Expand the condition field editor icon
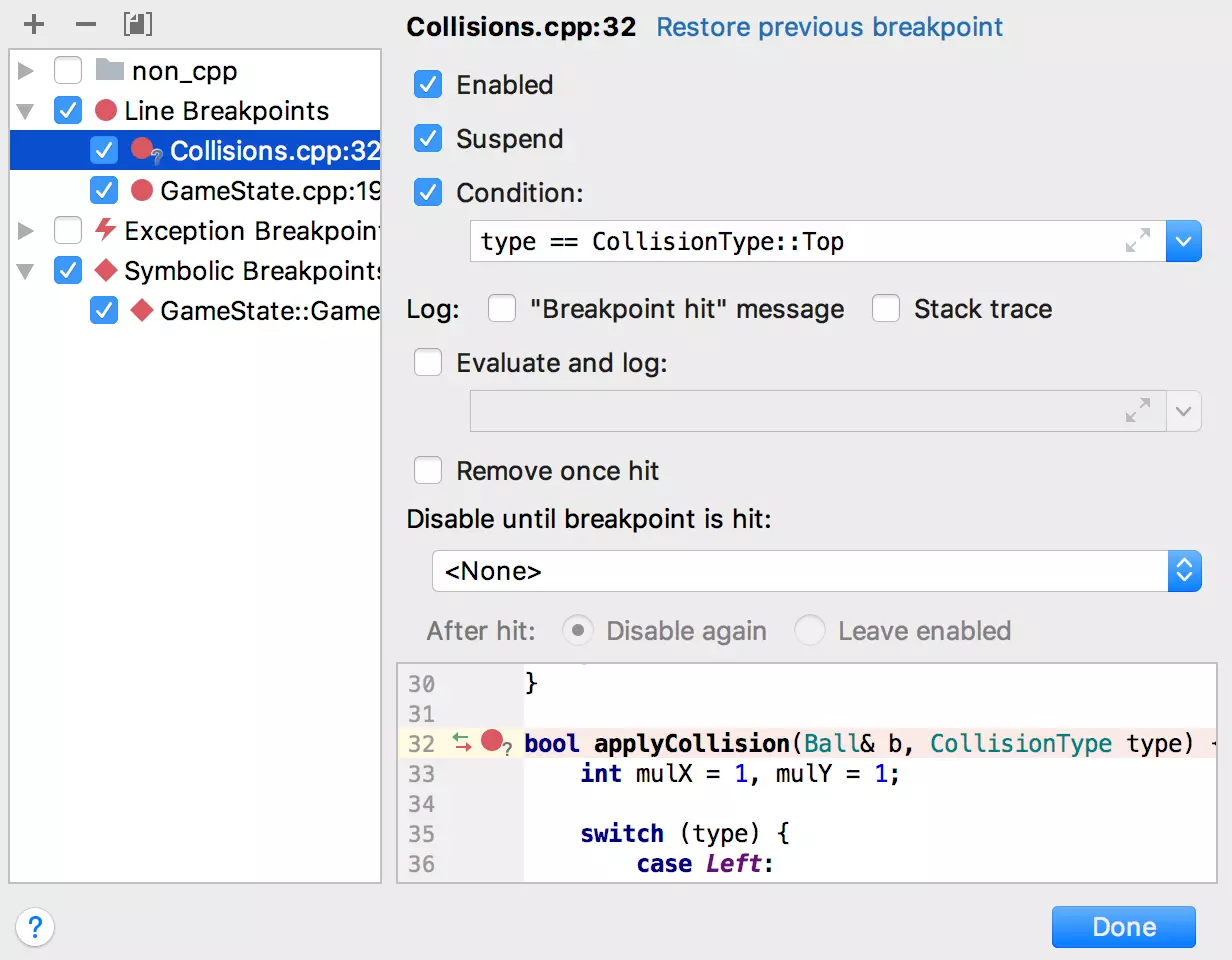 [x=1137, y=241]
